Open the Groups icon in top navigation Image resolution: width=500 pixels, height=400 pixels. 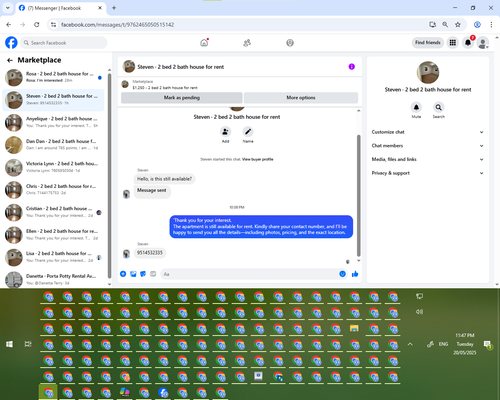(290, 43)
